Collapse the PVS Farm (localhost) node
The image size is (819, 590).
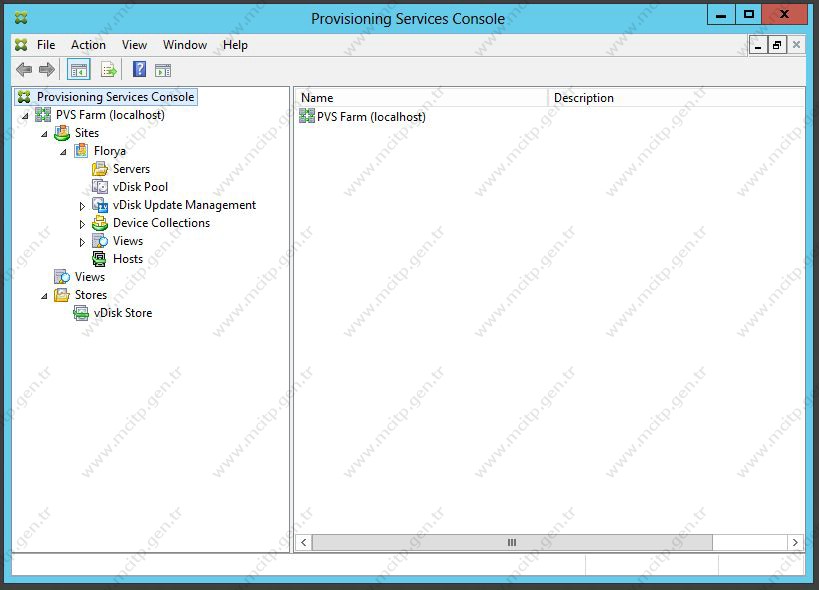point(25,116)
